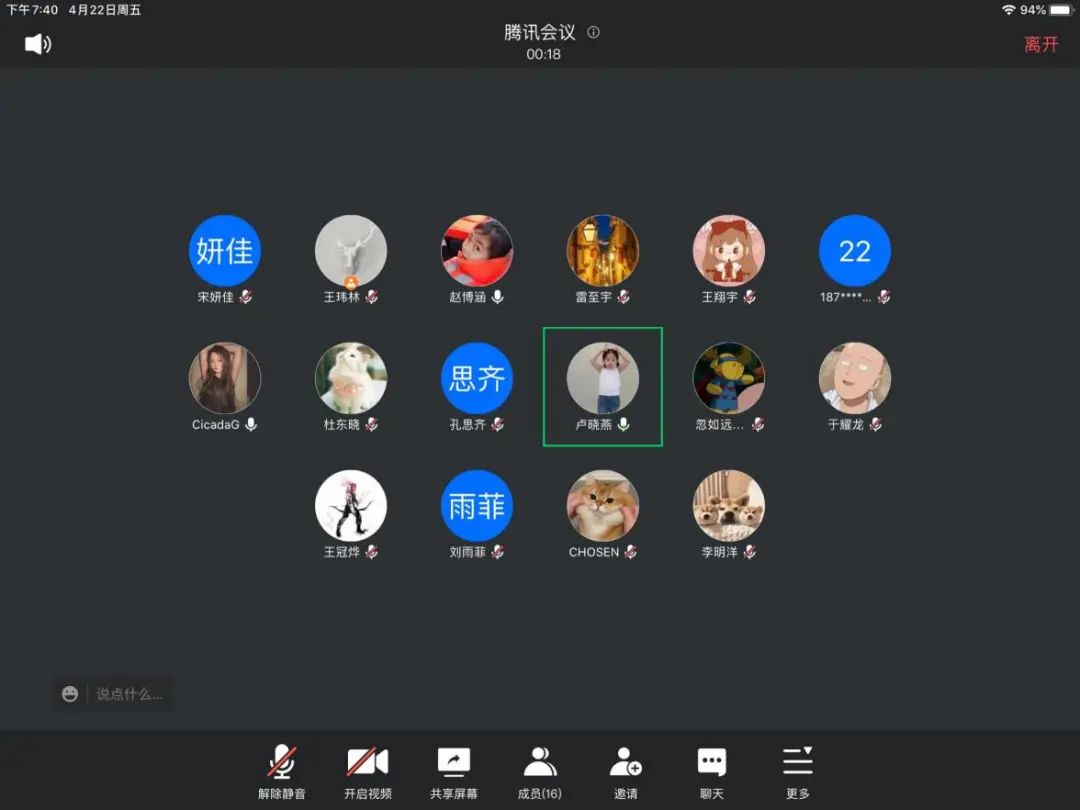The image size is (1080, 810).
Task: Tap muted mic icon beside 王玮林
Action: tap(371, 297)
